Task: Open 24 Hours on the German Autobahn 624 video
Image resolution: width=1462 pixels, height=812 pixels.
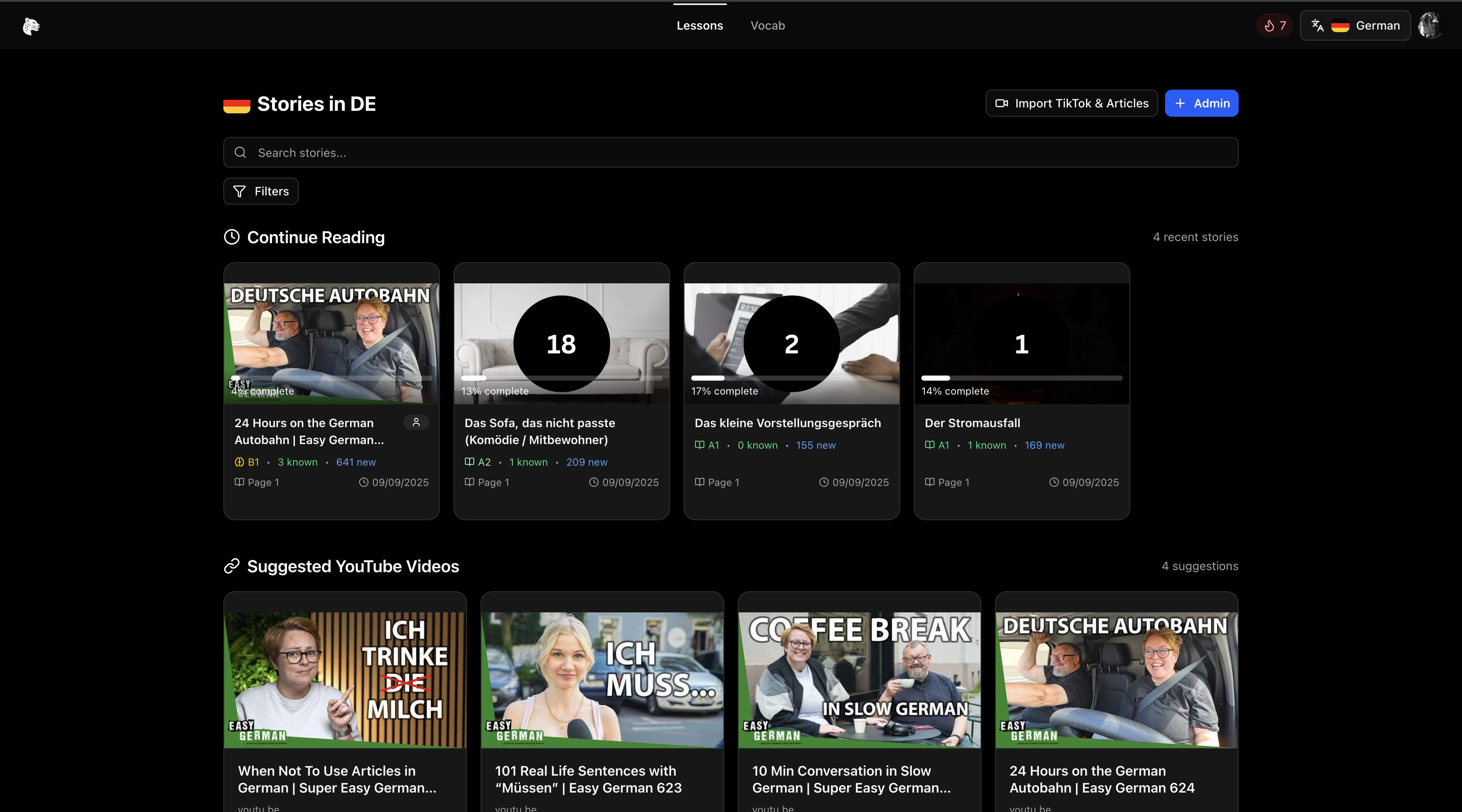Action: point(1102,779)
